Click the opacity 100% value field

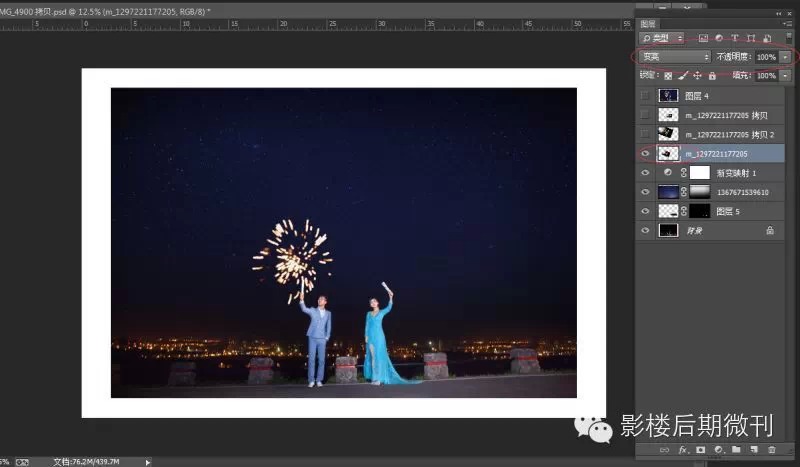pos(767,57)
